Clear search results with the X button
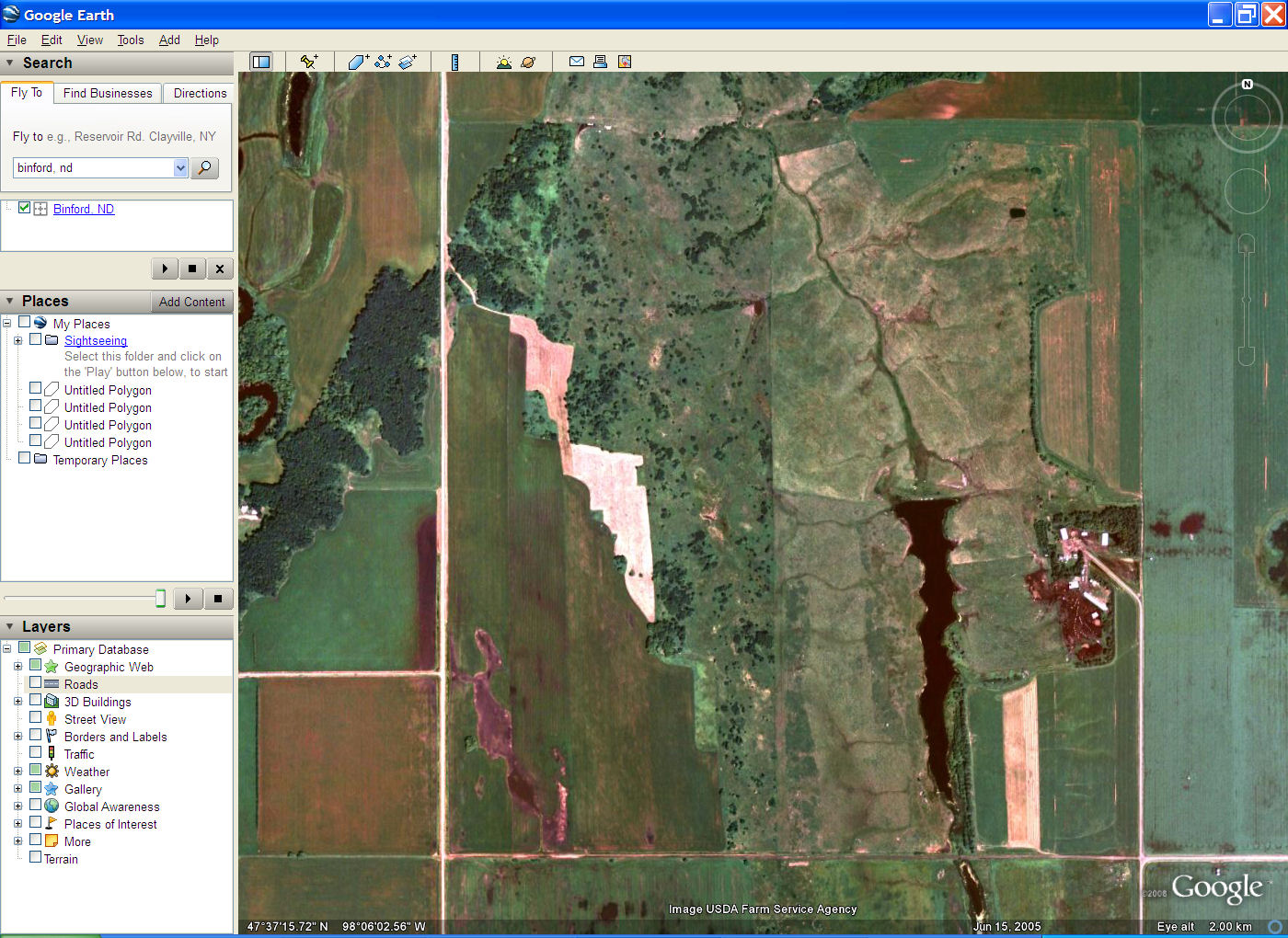The width and height of the screenshot is (1288, 938). [x=219, y=269]
